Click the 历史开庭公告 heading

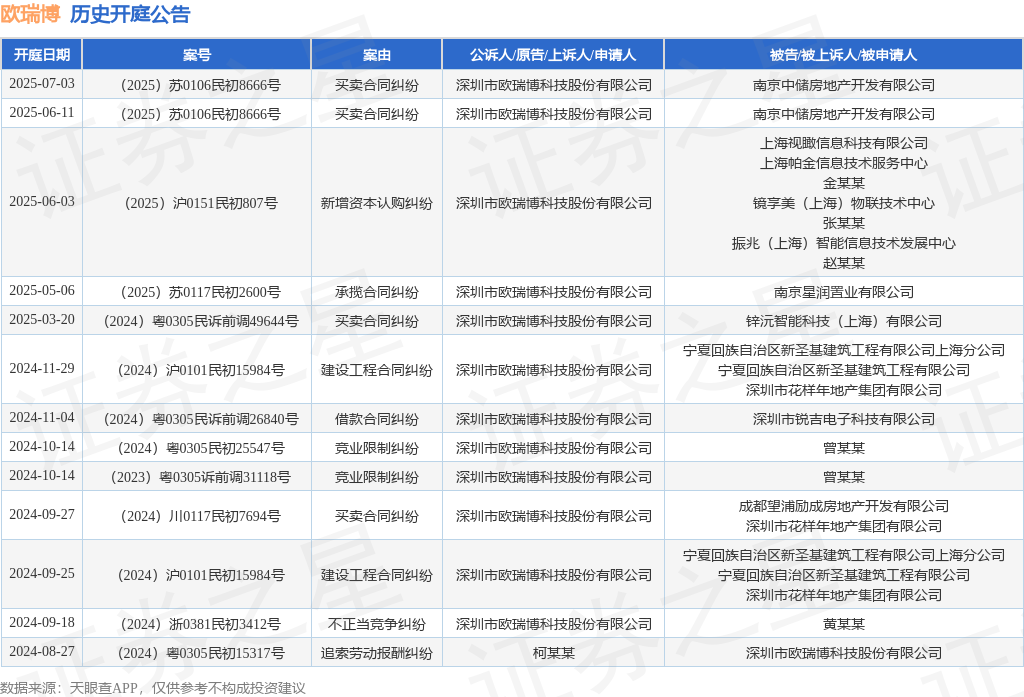tap(130, 14)
